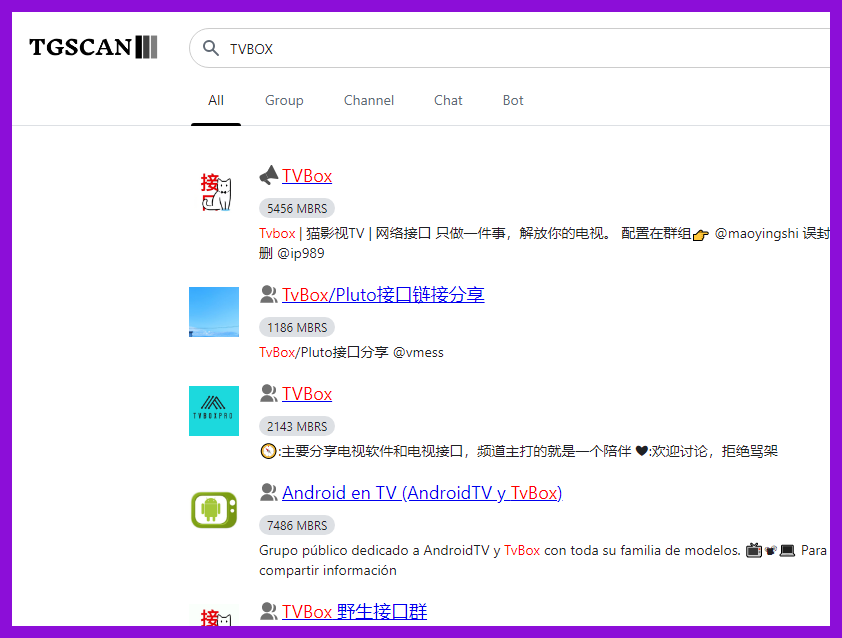Screen dimensions: 842x638
Task: Click group icon beside TvBox/Pluto link
Action: point(268,294)
